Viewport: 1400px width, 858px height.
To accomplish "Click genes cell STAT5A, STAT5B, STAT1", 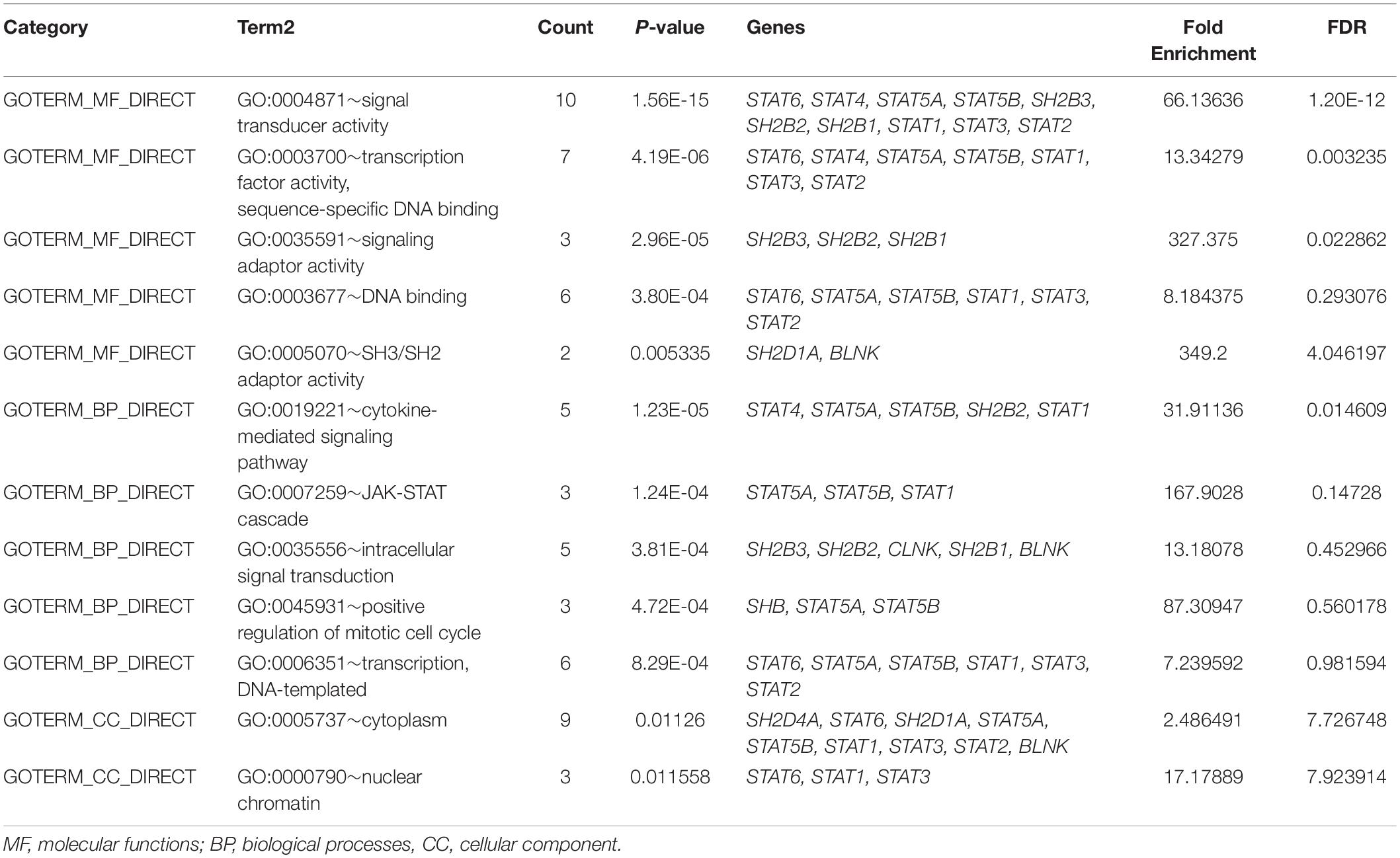I will click(x=850, y=493).
